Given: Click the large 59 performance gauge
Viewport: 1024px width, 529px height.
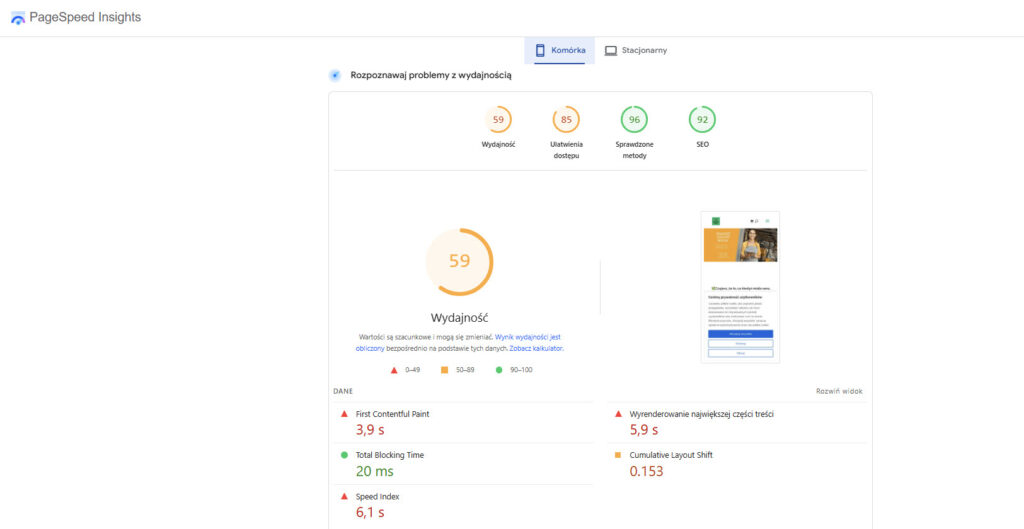Looking at the screenshot, I should click(459, 262).
